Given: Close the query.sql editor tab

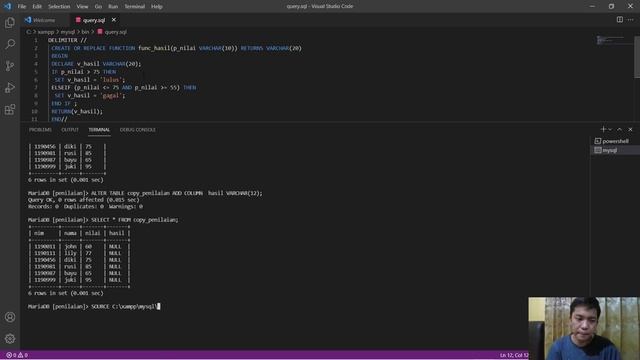Looking at the screenshot, I should (114, 20).
